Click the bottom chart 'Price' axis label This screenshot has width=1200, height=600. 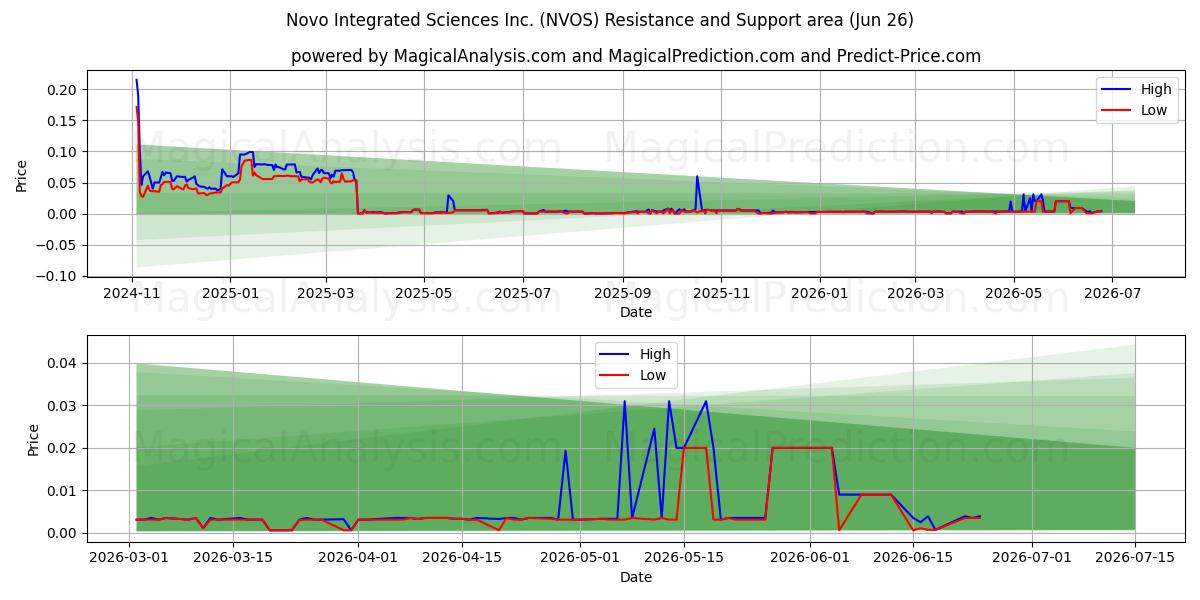click(x=34, y=439)
